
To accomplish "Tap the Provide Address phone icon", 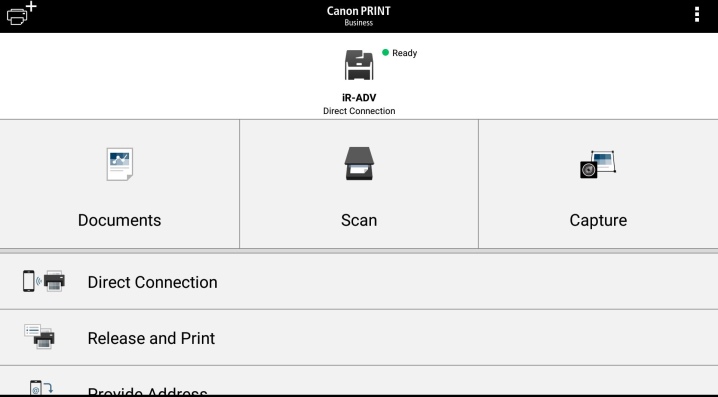I will pos(41,388).
